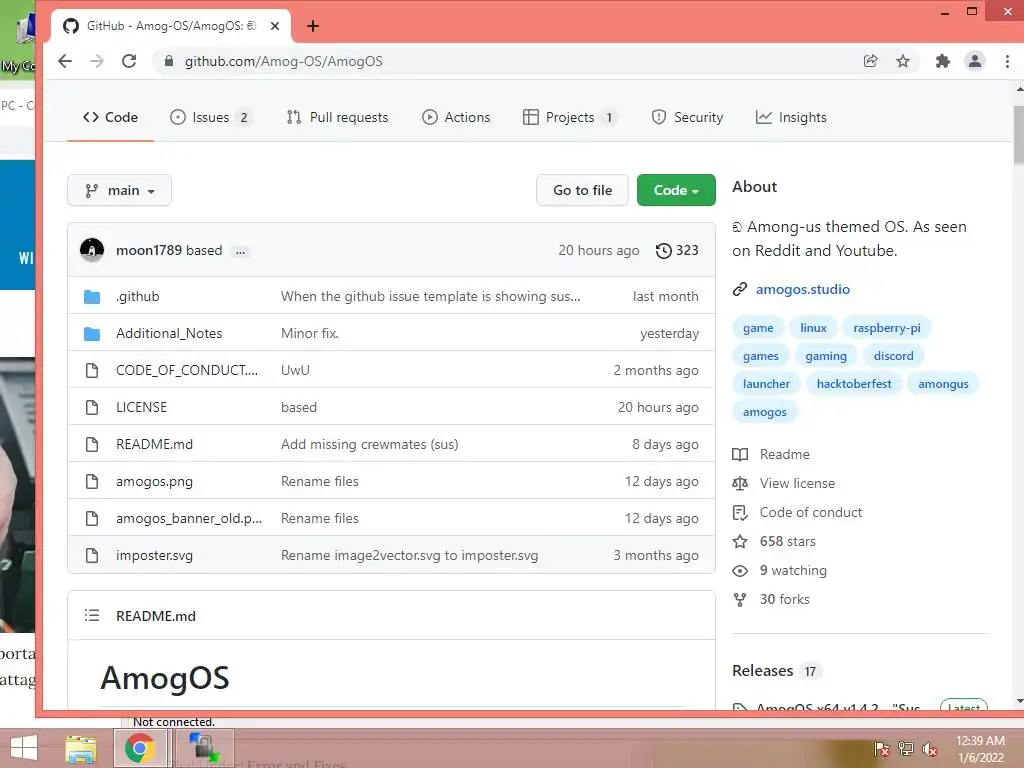
Task: Open the Actions tab
Action: coord(456,118)
